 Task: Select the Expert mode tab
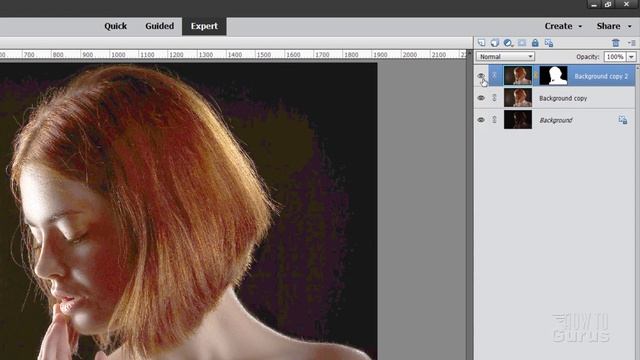(x=204, y=26)
